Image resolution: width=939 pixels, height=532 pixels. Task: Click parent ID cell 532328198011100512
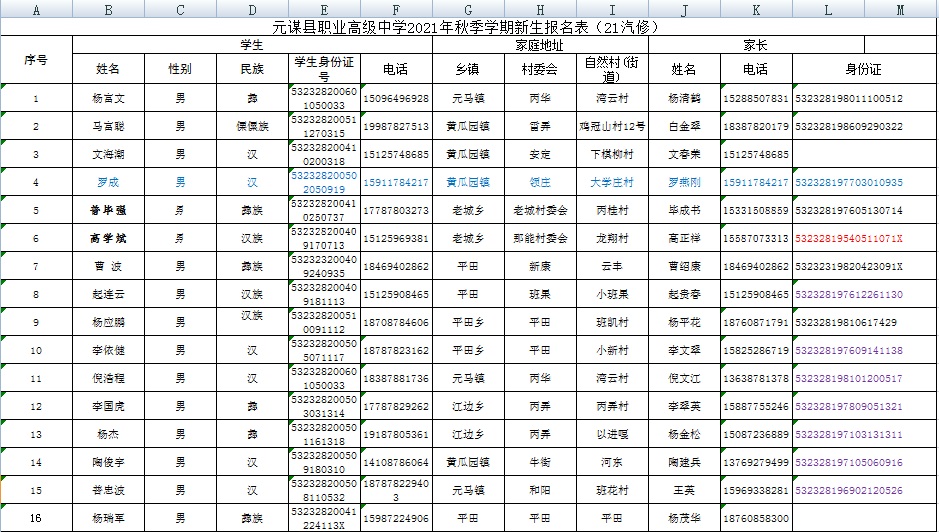coord(864,98)
